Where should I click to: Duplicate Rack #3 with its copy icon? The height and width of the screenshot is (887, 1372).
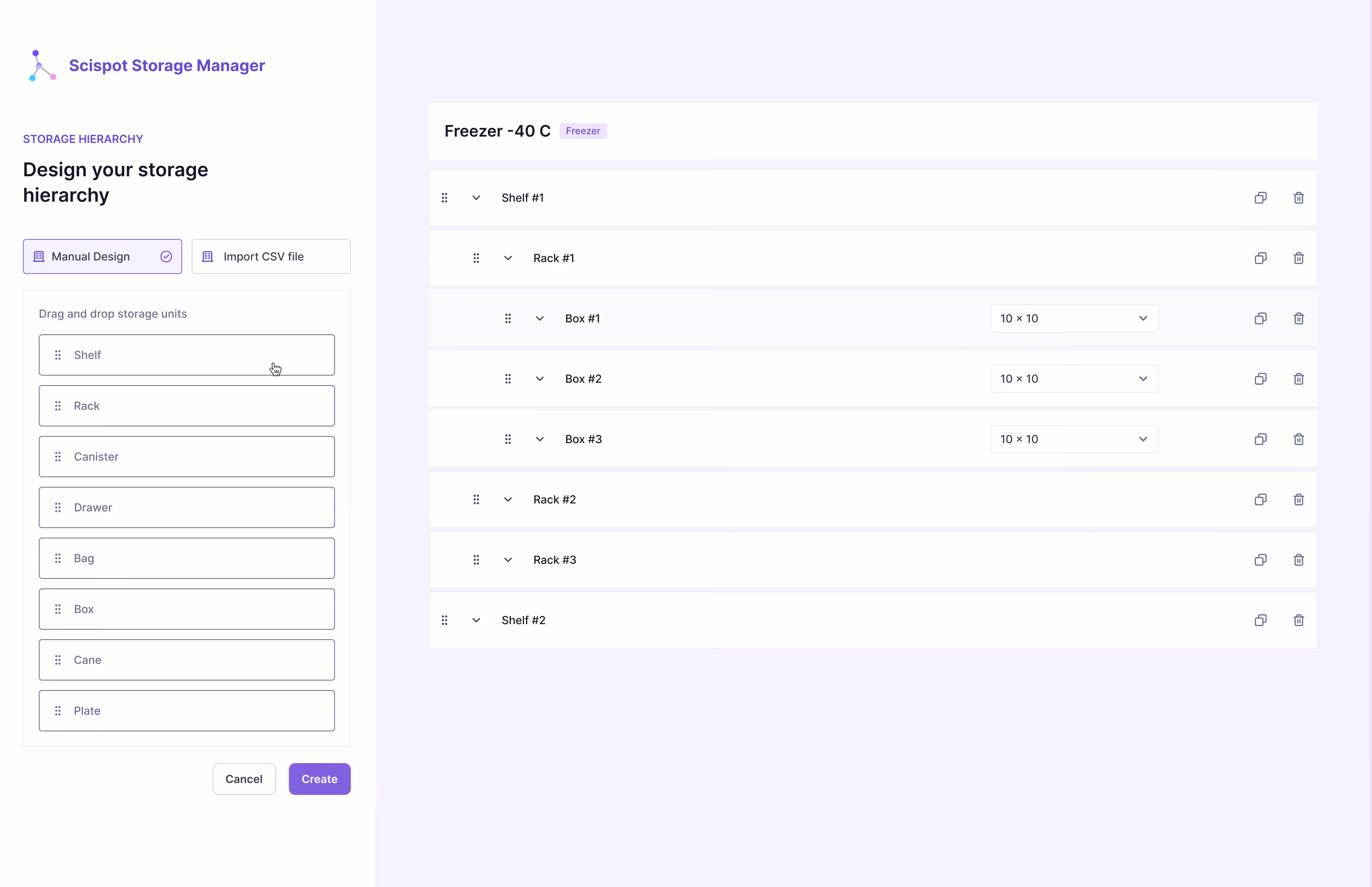pyautogui.click(x=1260, y=559)
